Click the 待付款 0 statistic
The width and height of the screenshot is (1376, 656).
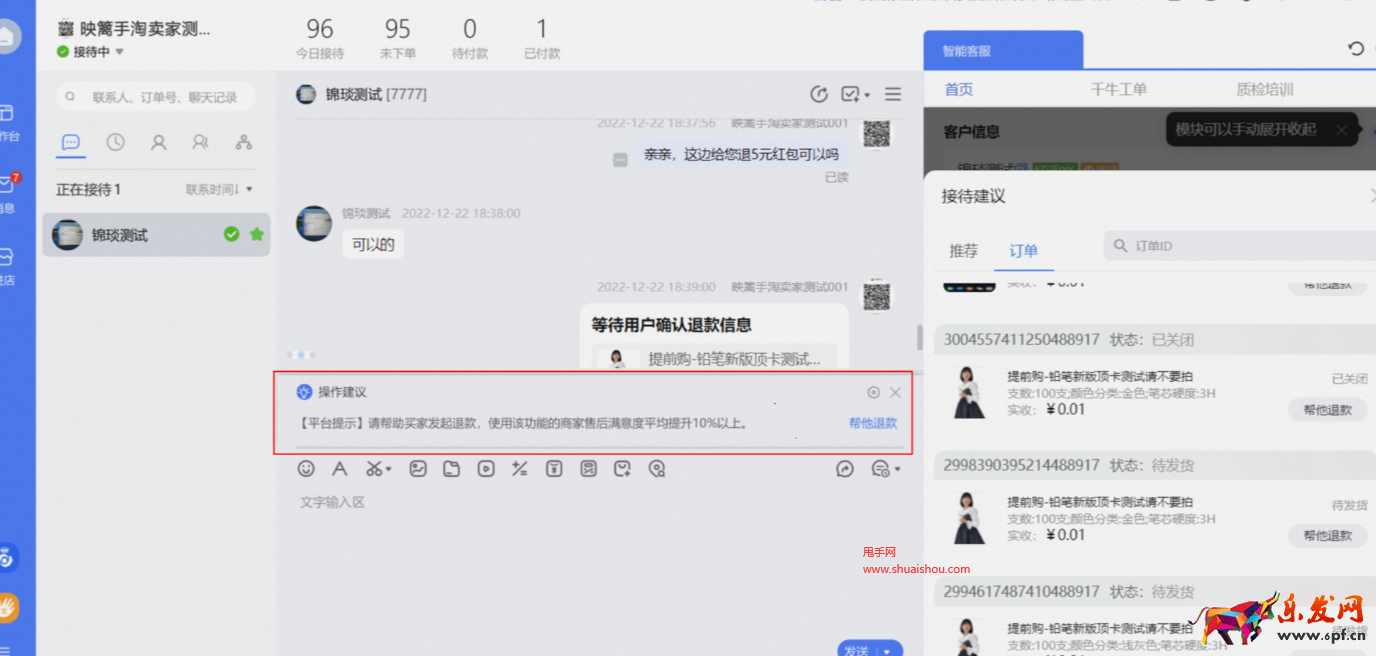470,39
